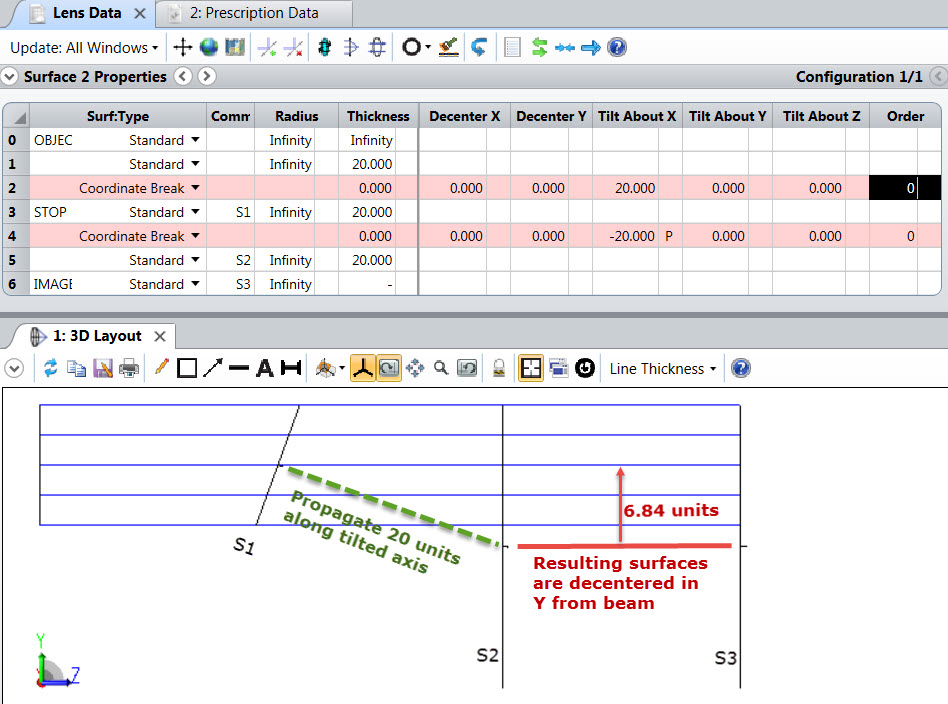Screen dimensions: 948x704
Task: Click the help icon in Lens Data toolbar
Action: coord(616,47)
